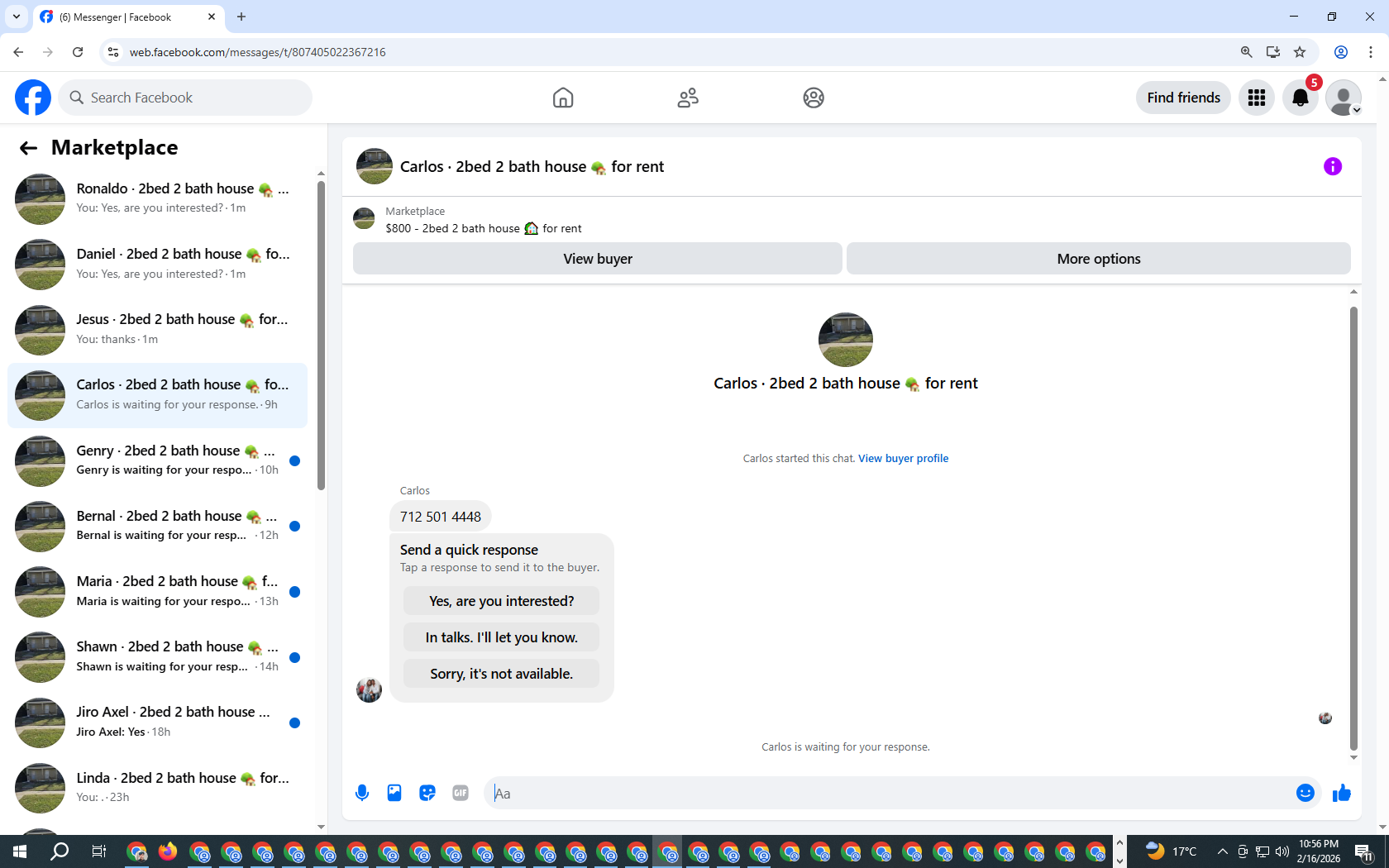Open Linda's conversation
The width and height of the screenshot is (1389, 868).
point(157,788)
